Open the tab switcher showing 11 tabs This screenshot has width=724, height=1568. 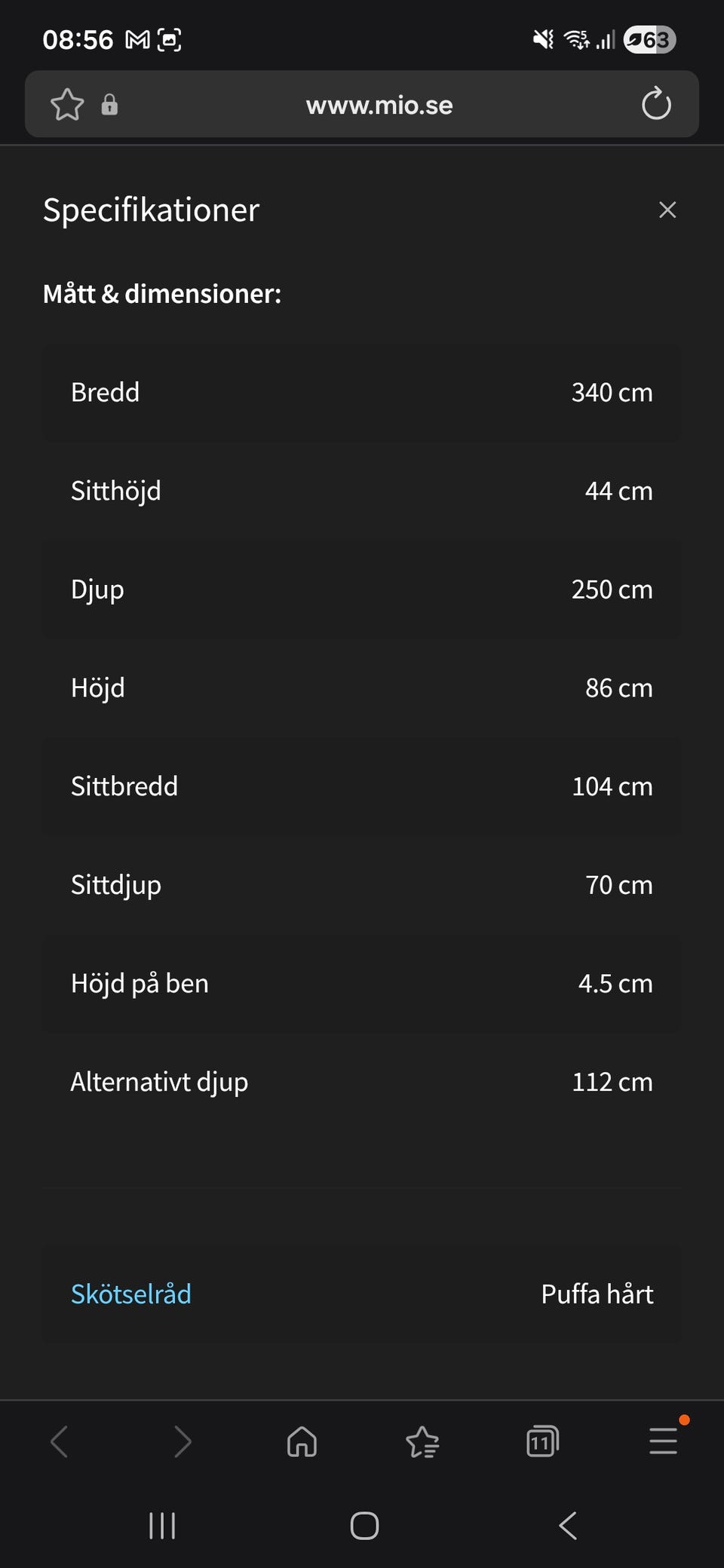pyautogui.click(x=542, y=1441)
